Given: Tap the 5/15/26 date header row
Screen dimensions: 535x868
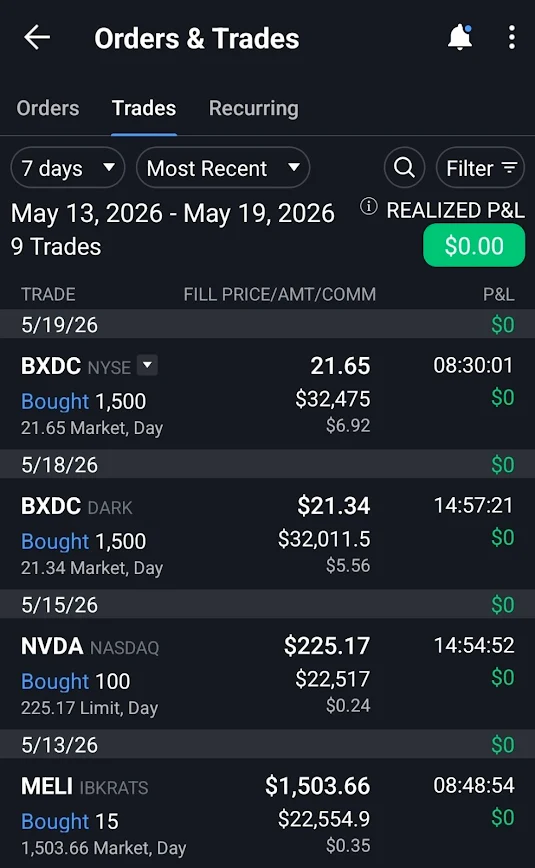Looking at the screenshot, I should [268, 604].
